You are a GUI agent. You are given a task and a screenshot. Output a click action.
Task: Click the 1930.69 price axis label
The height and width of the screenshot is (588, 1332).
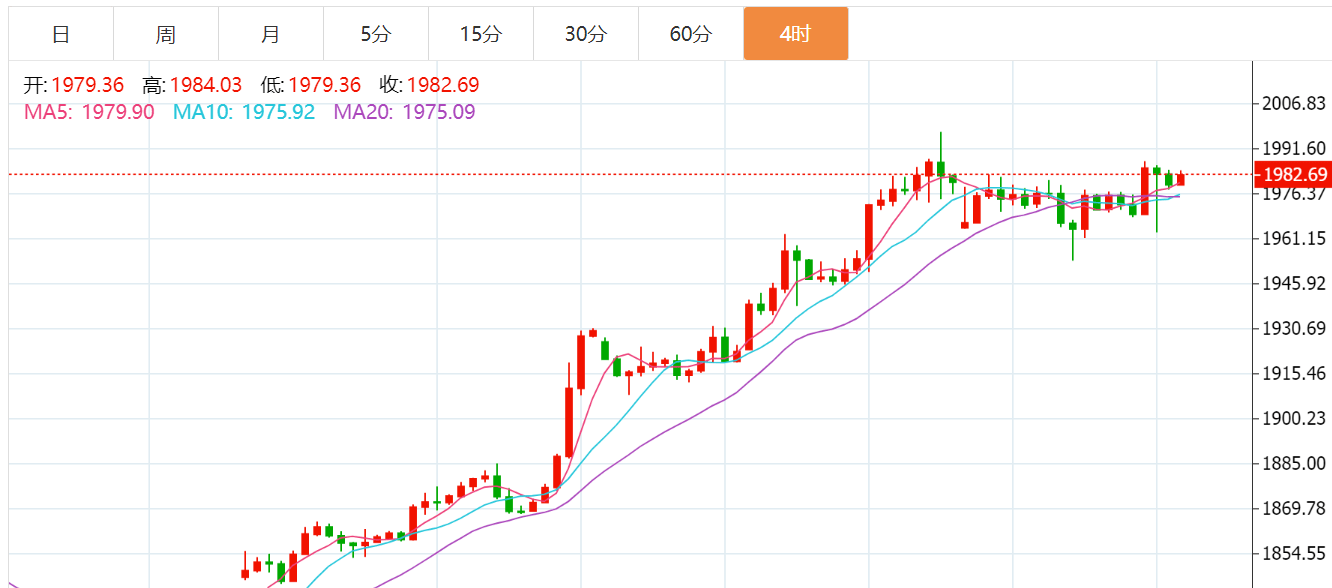(x=1295, y=329)
